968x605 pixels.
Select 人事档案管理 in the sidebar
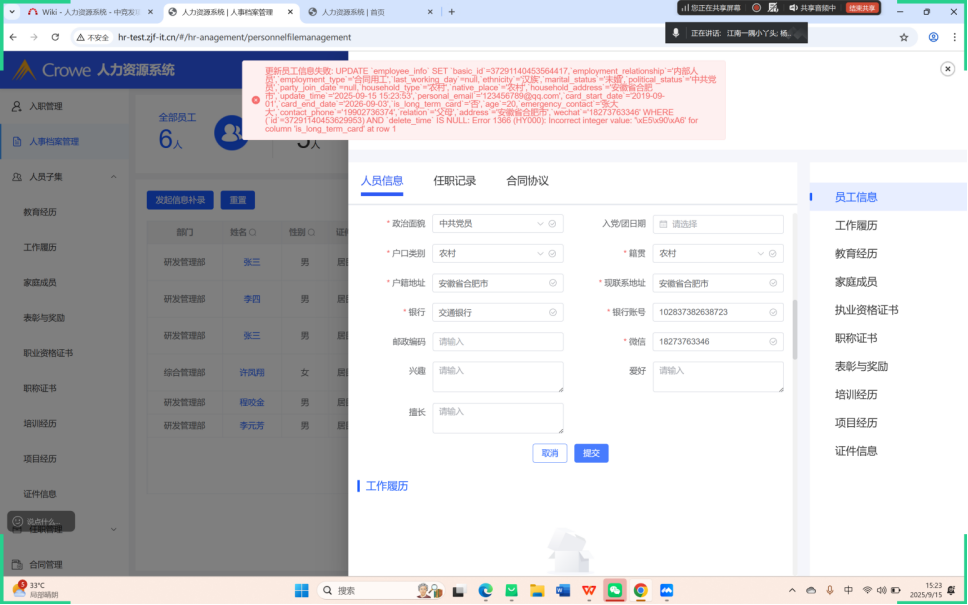tap(64, 141)
